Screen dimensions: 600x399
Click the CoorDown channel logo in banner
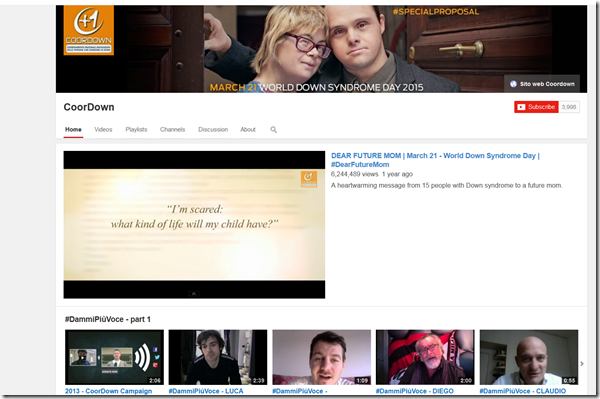pyautogui.click(x=88, y=30)
